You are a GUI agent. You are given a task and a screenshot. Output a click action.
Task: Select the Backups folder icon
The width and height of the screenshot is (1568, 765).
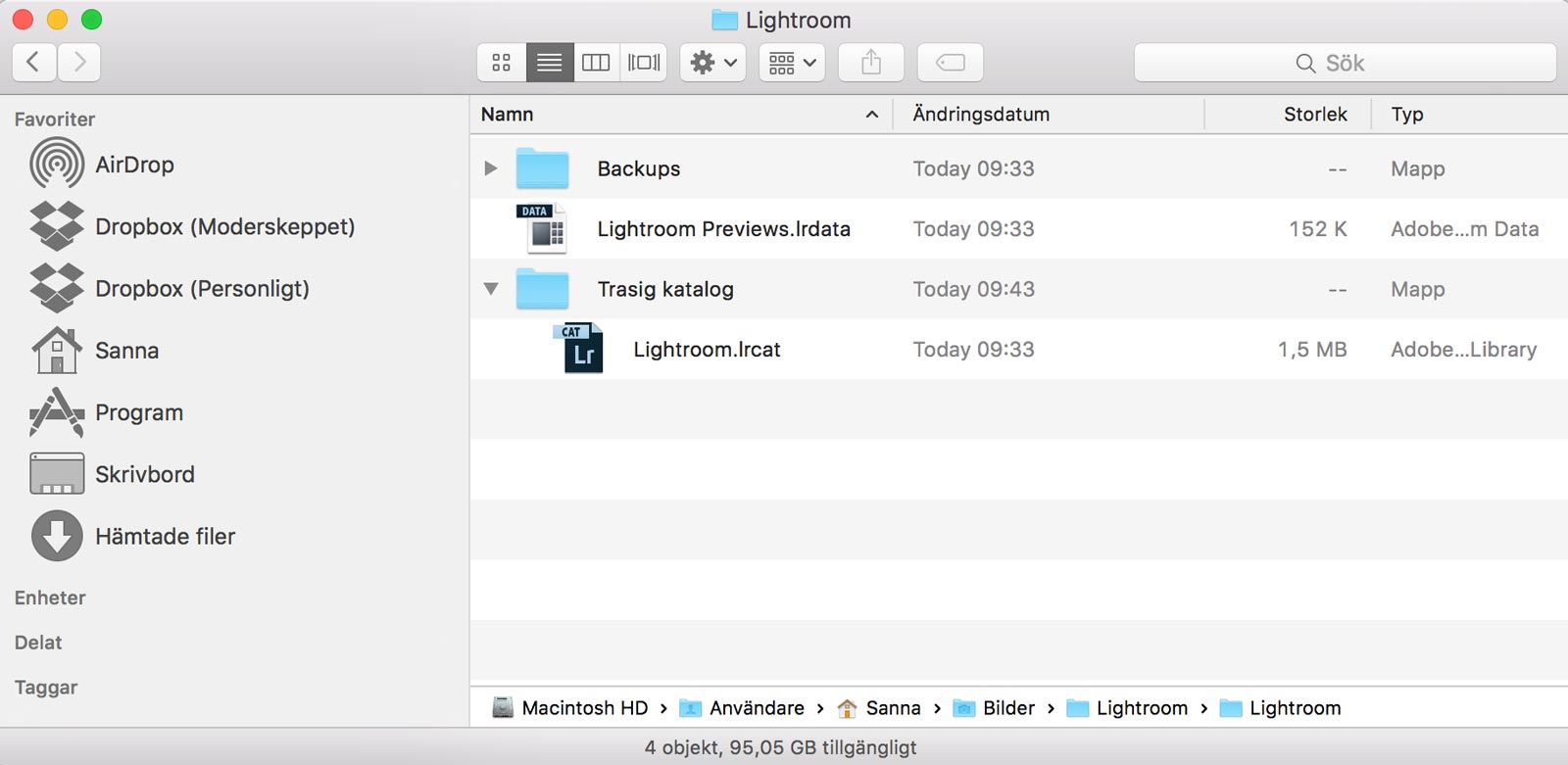tap(542, 168)
